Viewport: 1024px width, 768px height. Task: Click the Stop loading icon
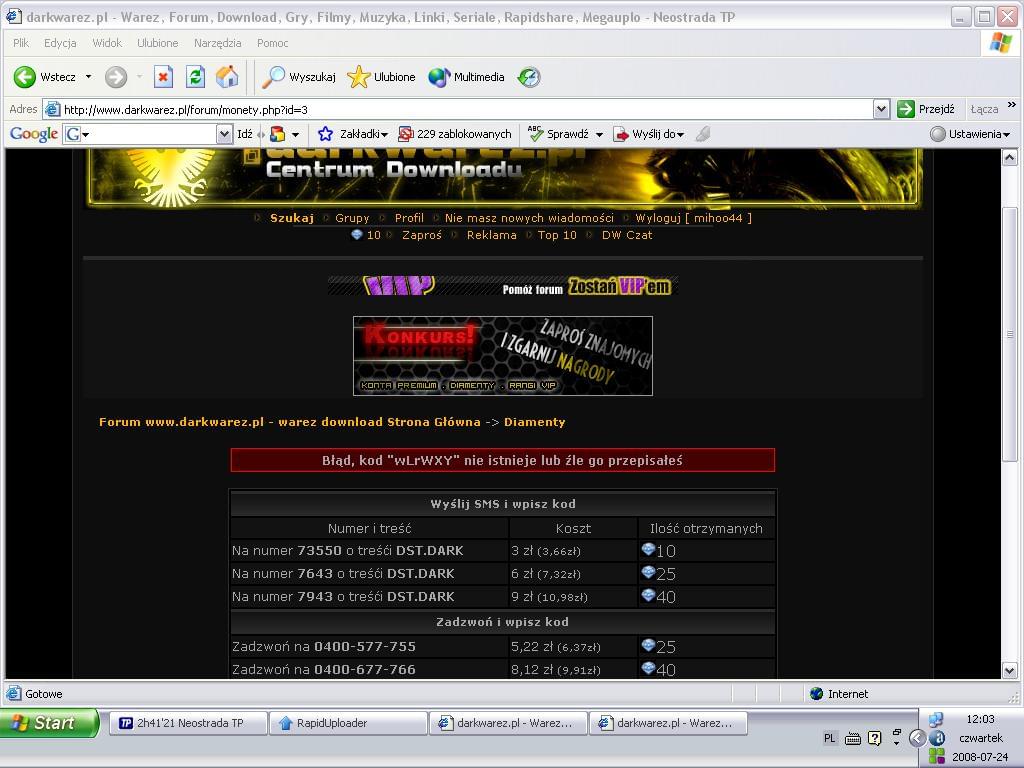coord(163,77)
